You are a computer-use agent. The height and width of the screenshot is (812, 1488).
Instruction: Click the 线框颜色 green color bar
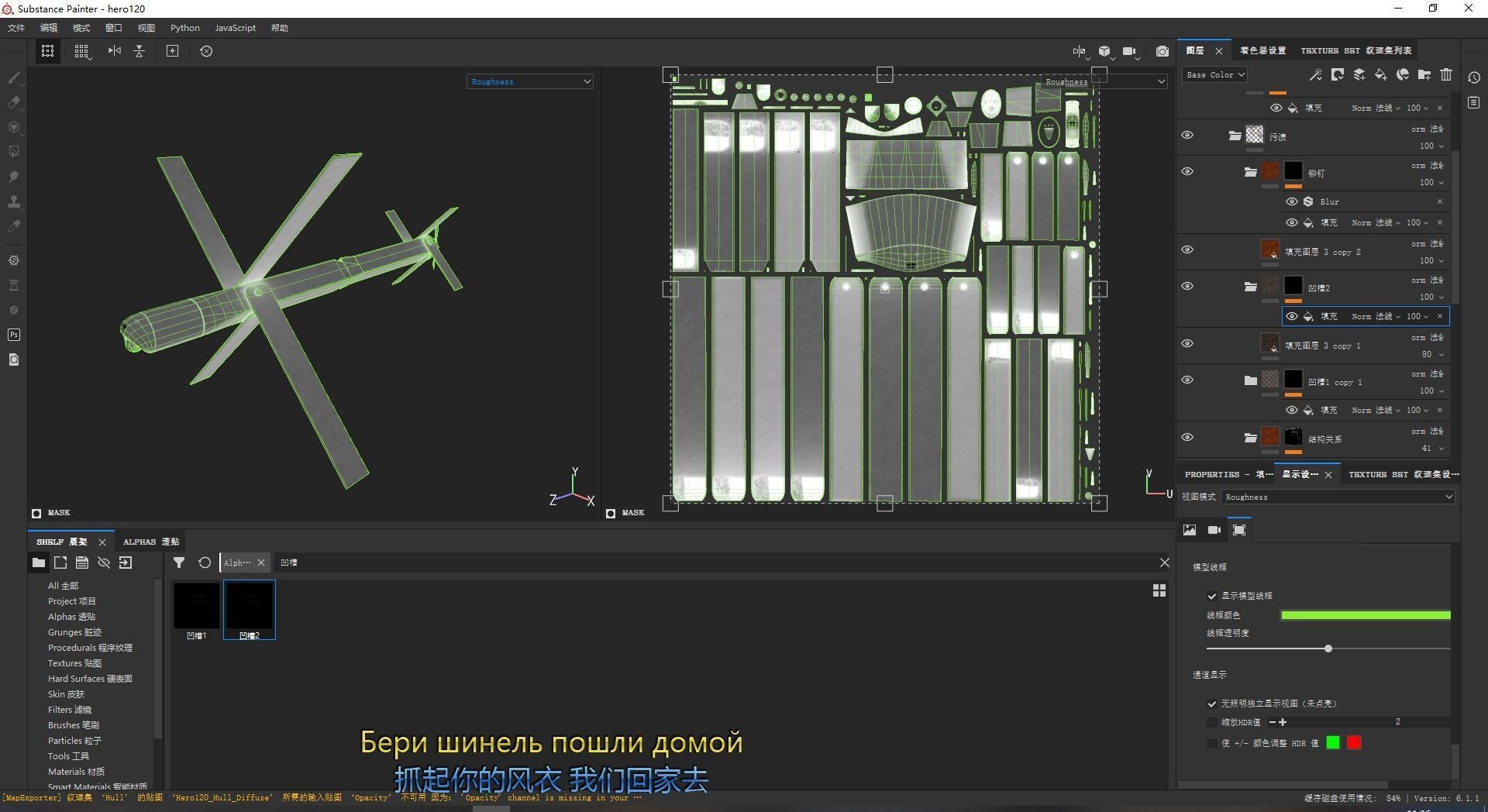(1366, 615)
